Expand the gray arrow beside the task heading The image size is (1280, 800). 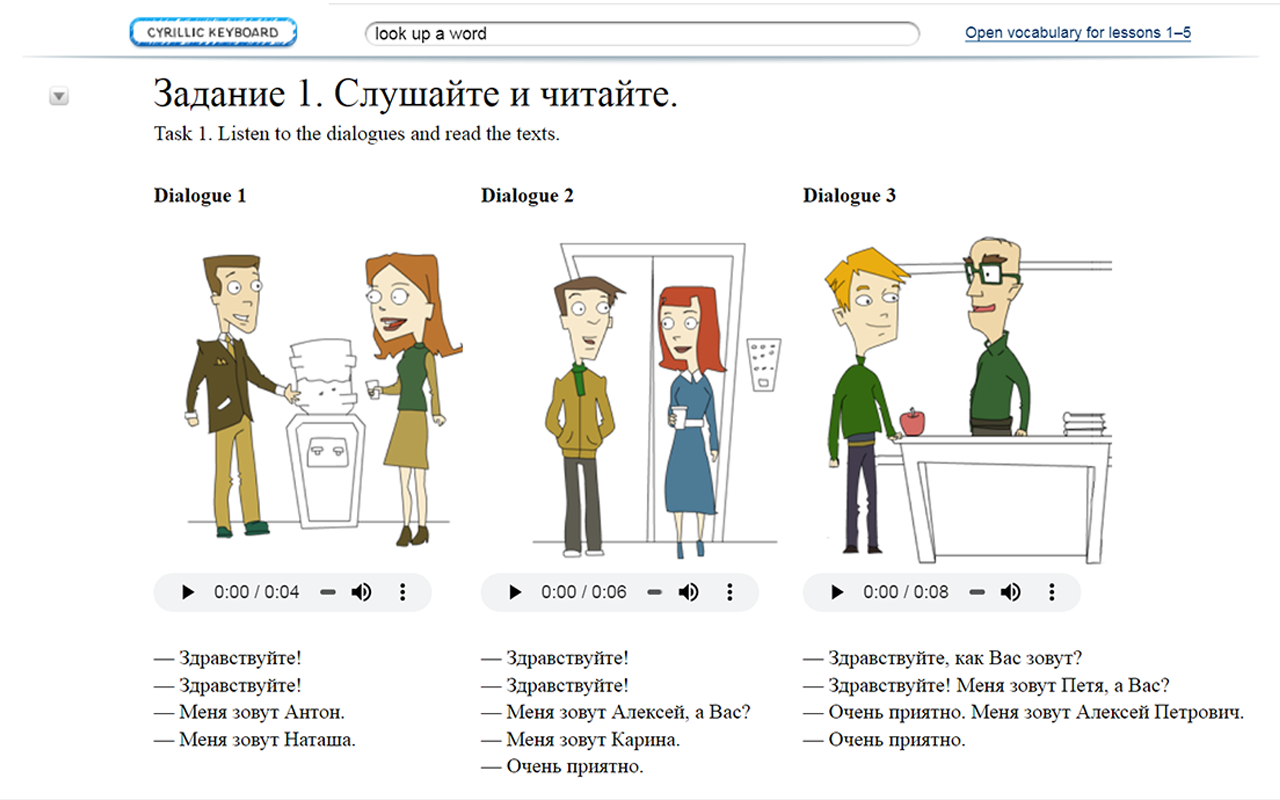click(58, 97)
